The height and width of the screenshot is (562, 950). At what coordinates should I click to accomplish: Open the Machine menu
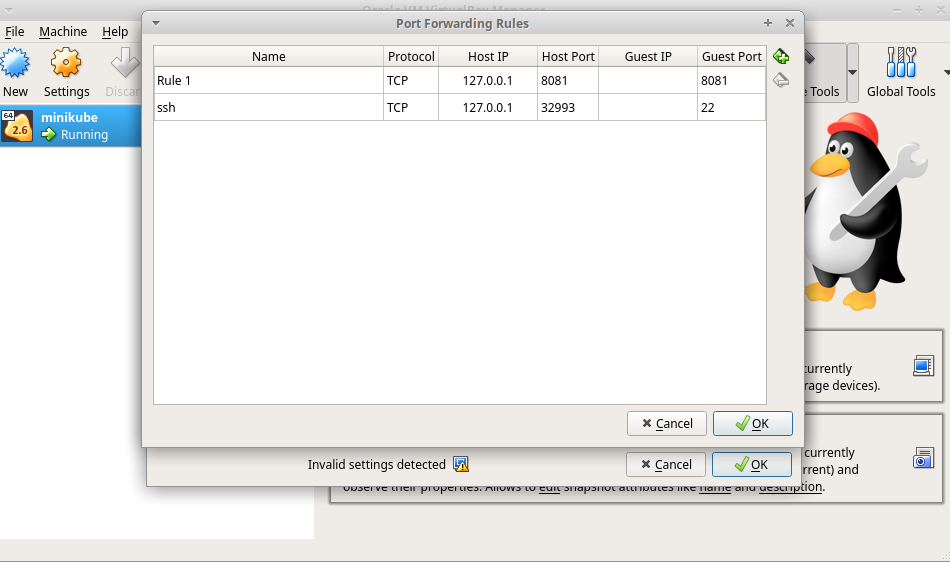coord(63,31)
